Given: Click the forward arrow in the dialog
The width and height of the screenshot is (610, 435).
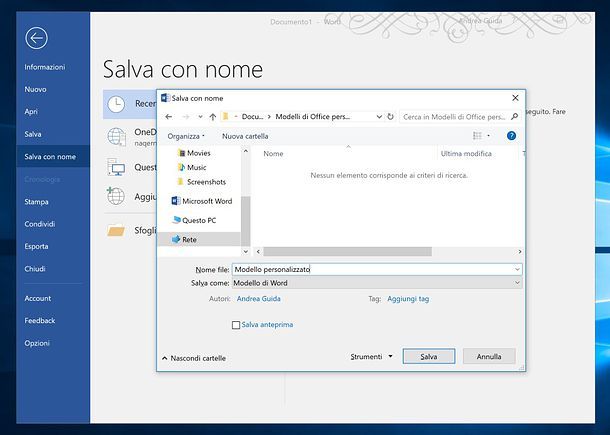Looking at the screenshot, I should [x=186, y=117].
